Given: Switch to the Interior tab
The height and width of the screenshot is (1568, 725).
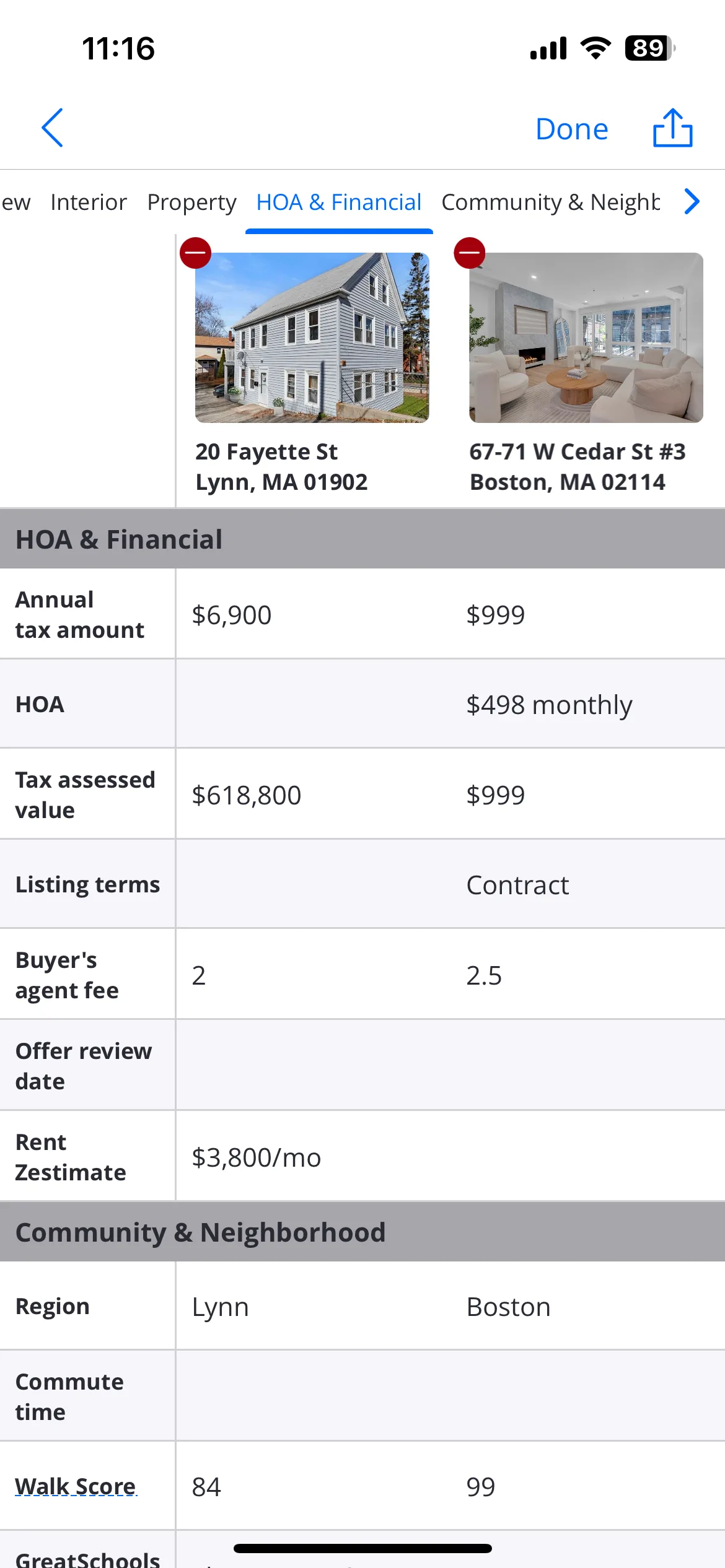Looking at the screenshot, I should (x=89, y=203).
